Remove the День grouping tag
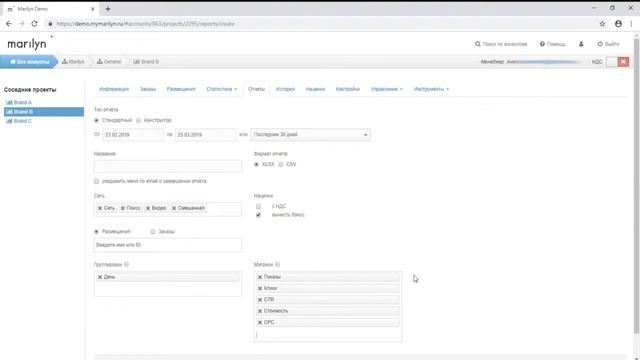This screenshot has width=640, height=360. click(100, 277)
